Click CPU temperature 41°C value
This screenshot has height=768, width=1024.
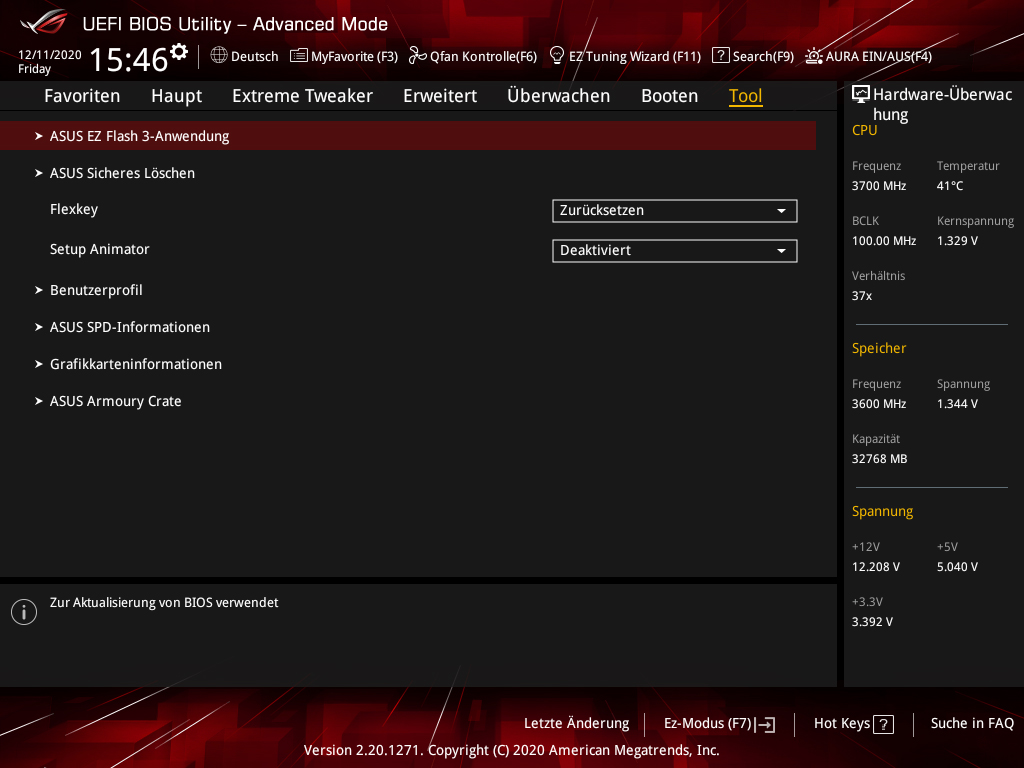[950, 186]
